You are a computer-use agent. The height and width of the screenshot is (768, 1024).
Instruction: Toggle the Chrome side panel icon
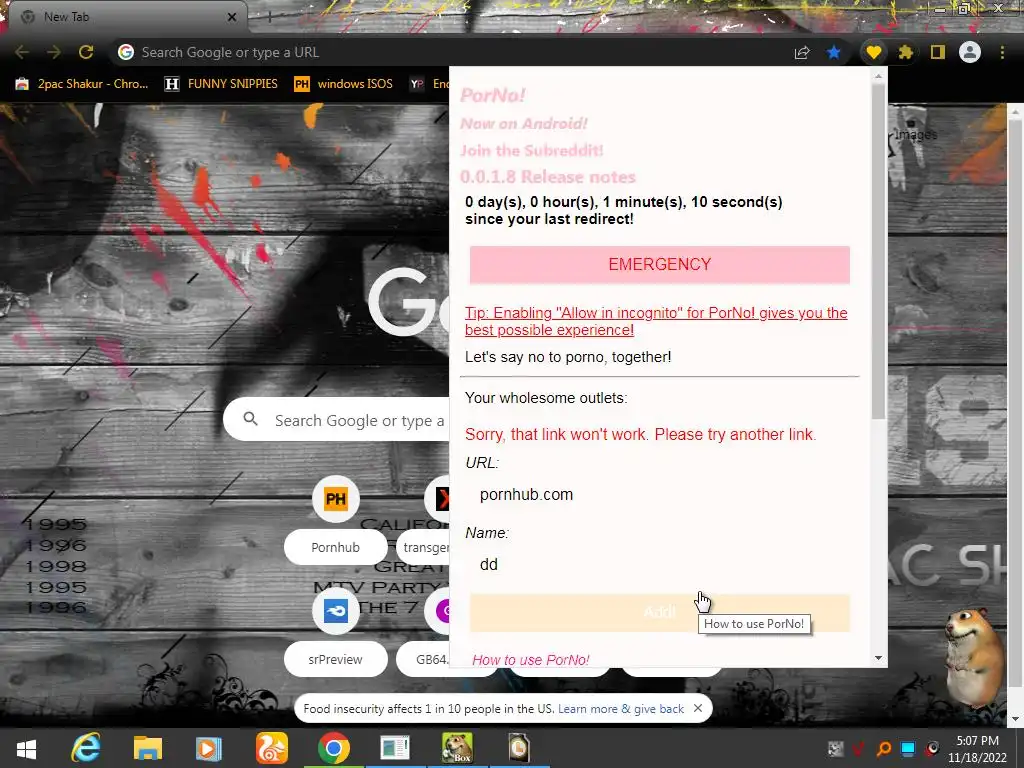pos(938,52)
